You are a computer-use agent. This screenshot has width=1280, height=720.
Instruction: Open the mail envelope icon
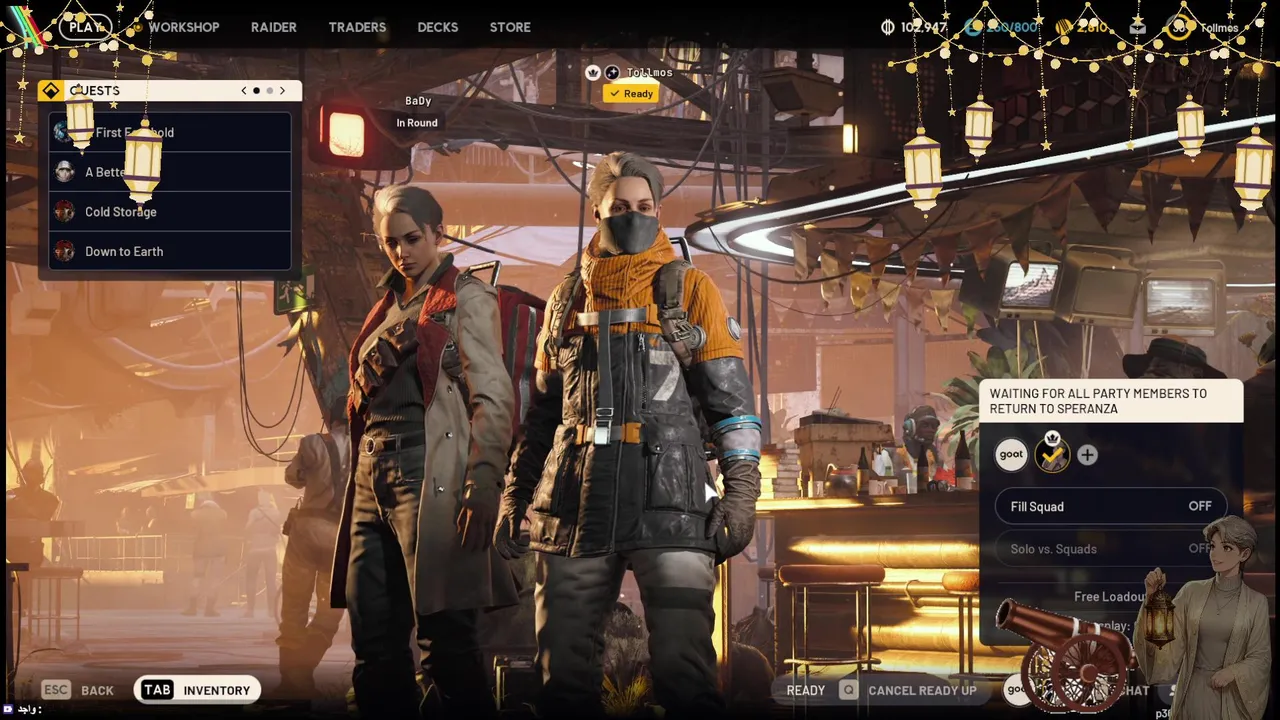(1138, 27)
